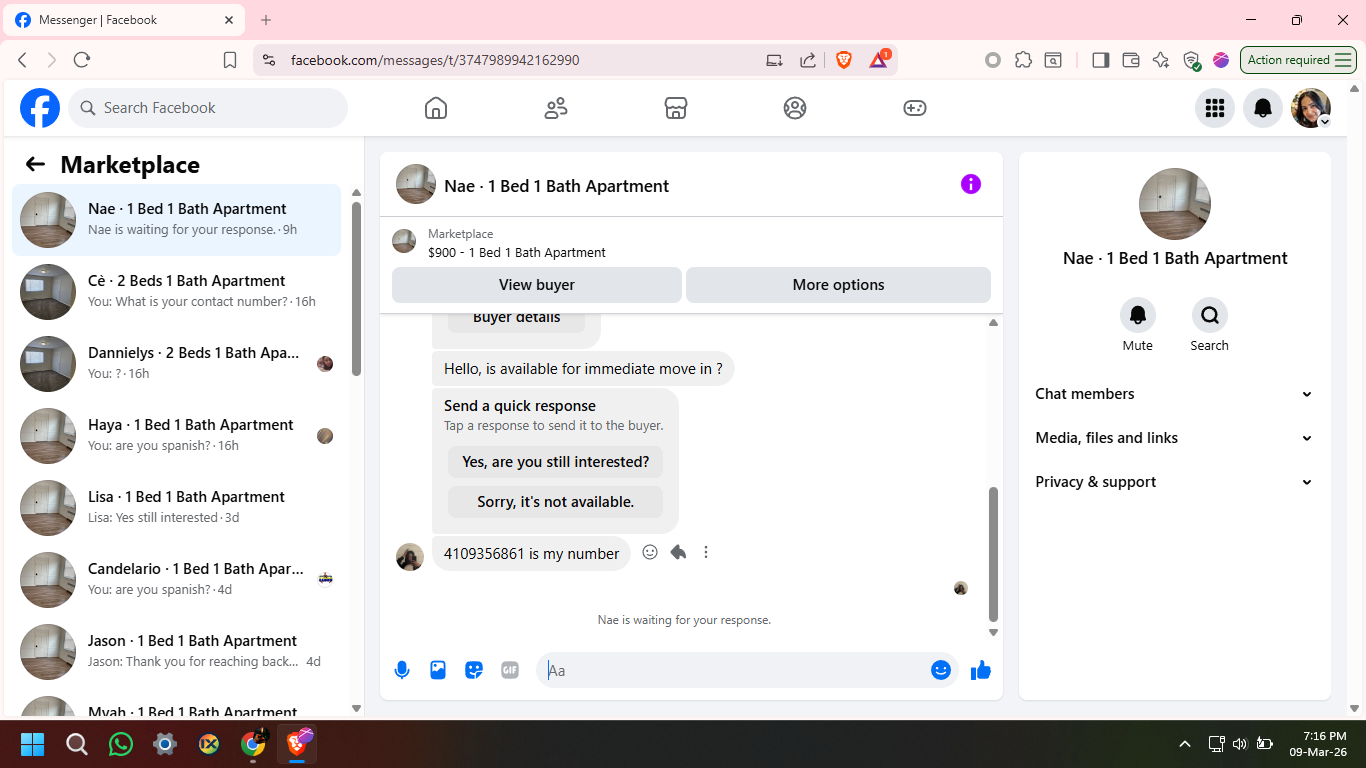Open the account profile picture menu

pos(1311,108)
